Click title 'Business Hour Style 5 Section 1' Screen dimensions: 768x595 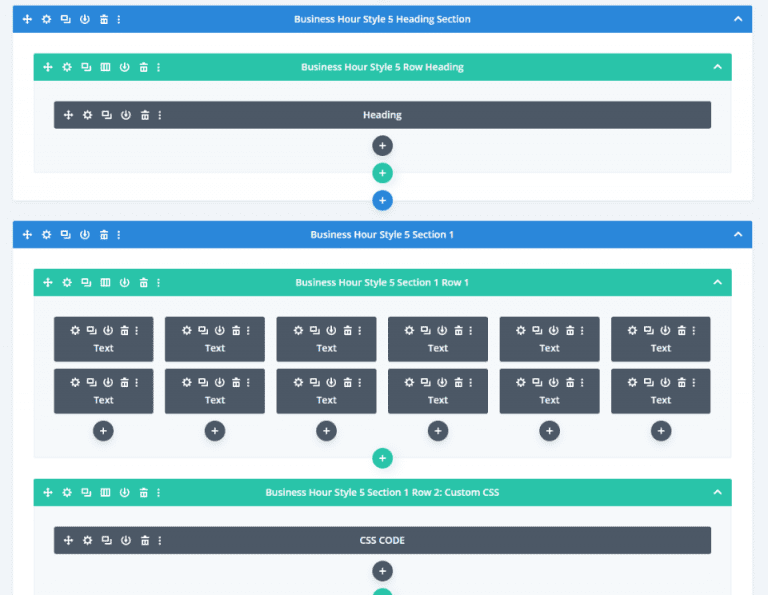[382, 235]
